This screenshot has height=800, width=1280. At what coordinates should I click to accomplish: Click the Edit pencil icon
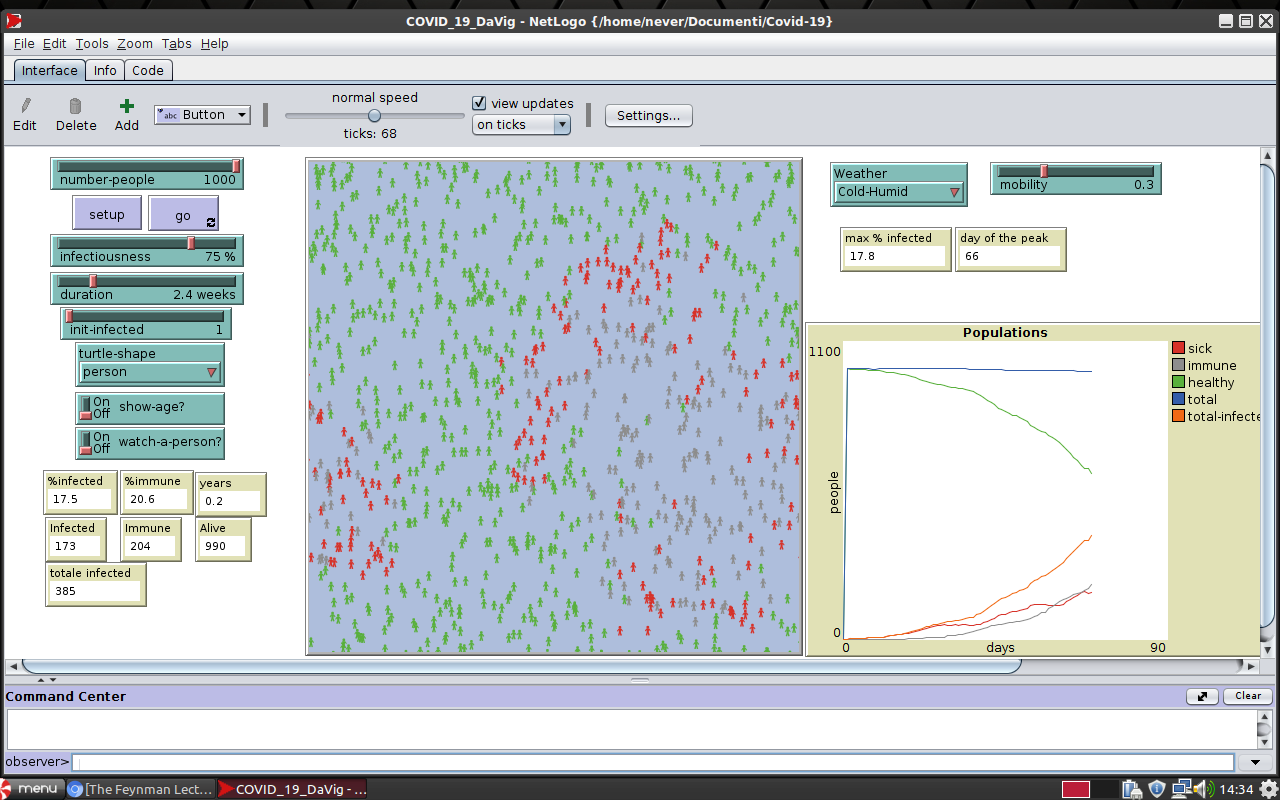tap(25, 106)
